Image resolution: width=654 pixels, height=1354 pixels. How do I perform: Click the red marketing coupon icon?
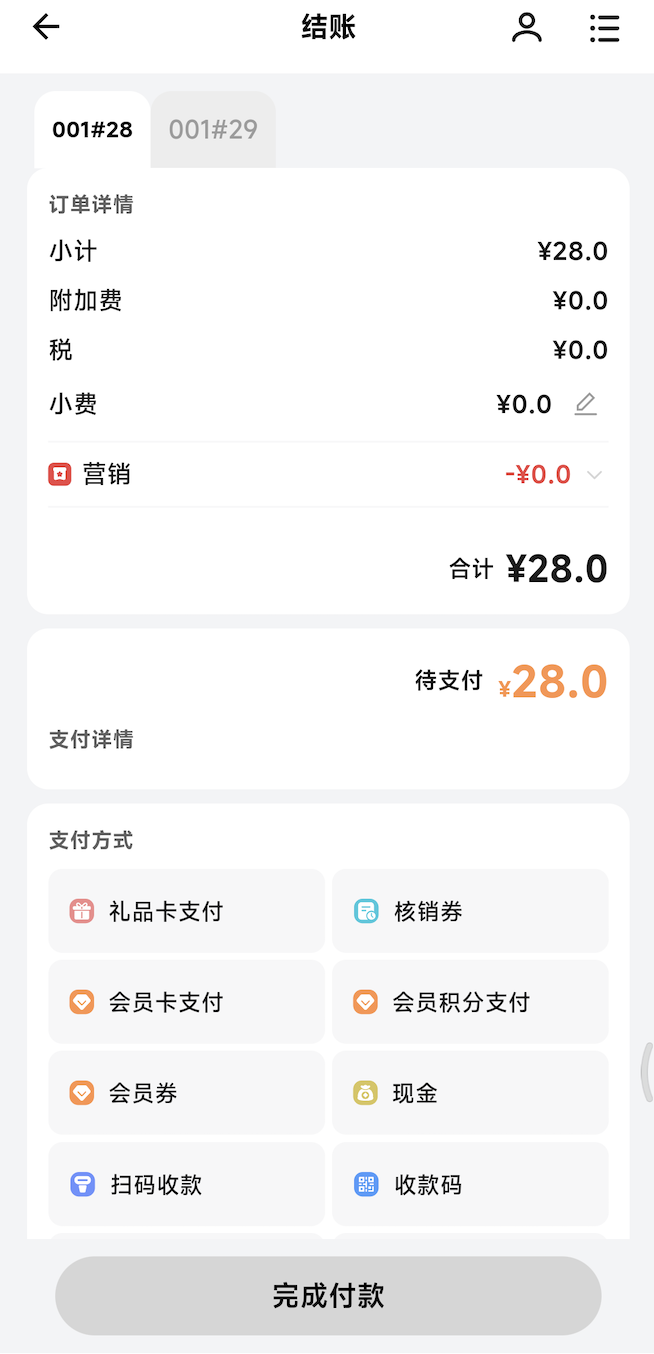pos(60,474)
